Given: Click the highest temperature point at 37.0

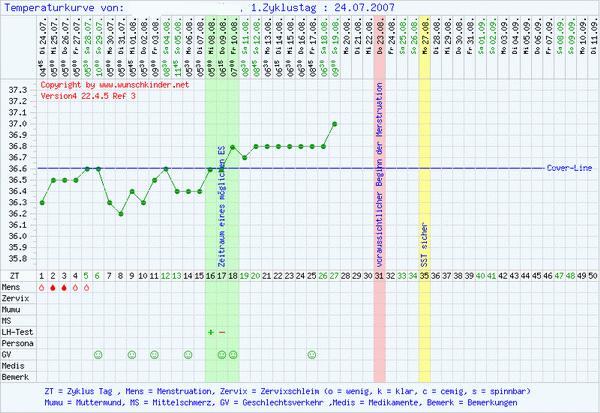Looking at the screenshot, I should [334, 123].
